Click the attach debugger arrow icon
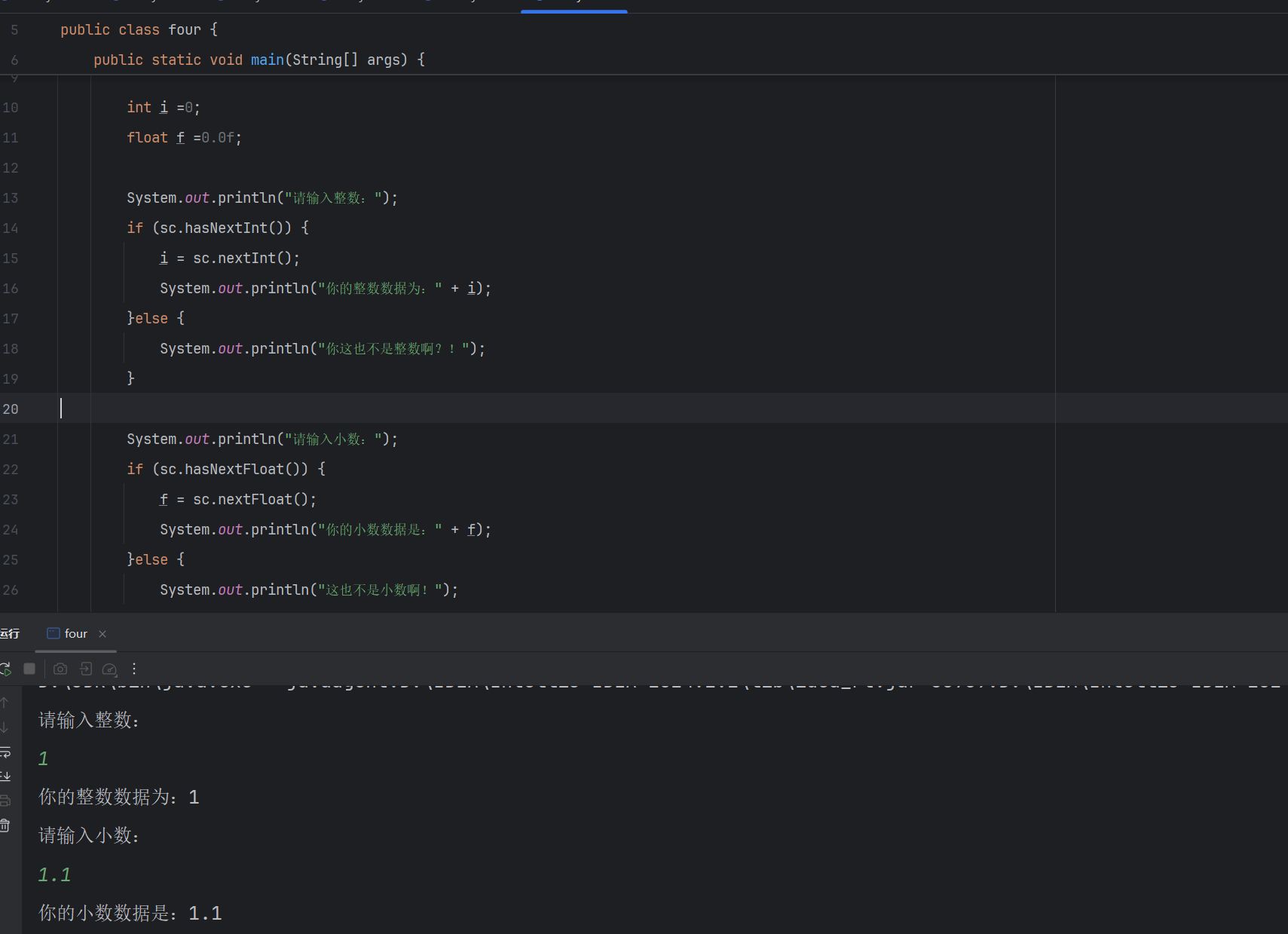The image size is (1288, 934). (86, 669)
